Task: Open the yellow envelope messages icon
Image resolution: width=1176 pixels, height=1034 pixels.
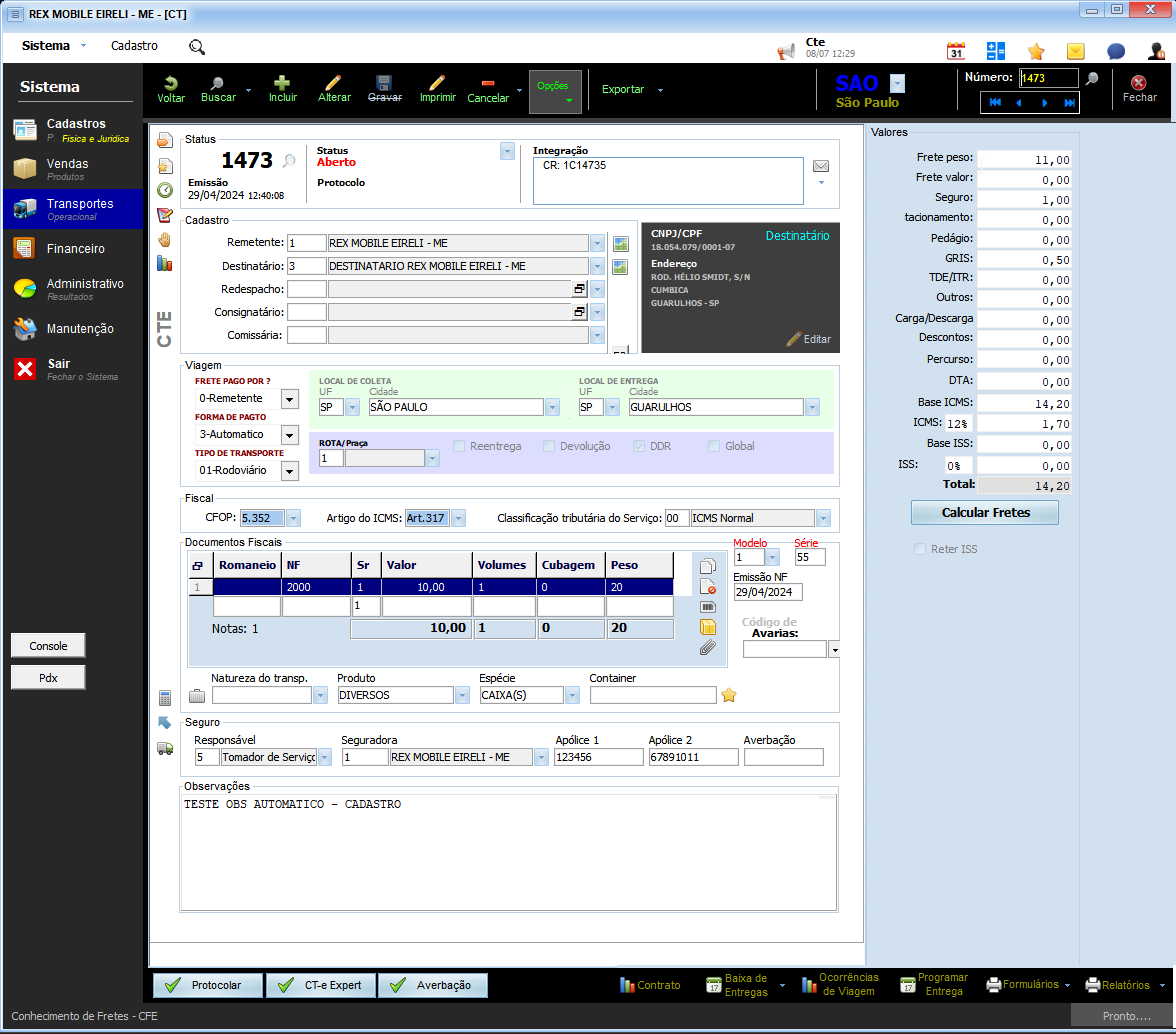Action: (x=1076, y=51)
